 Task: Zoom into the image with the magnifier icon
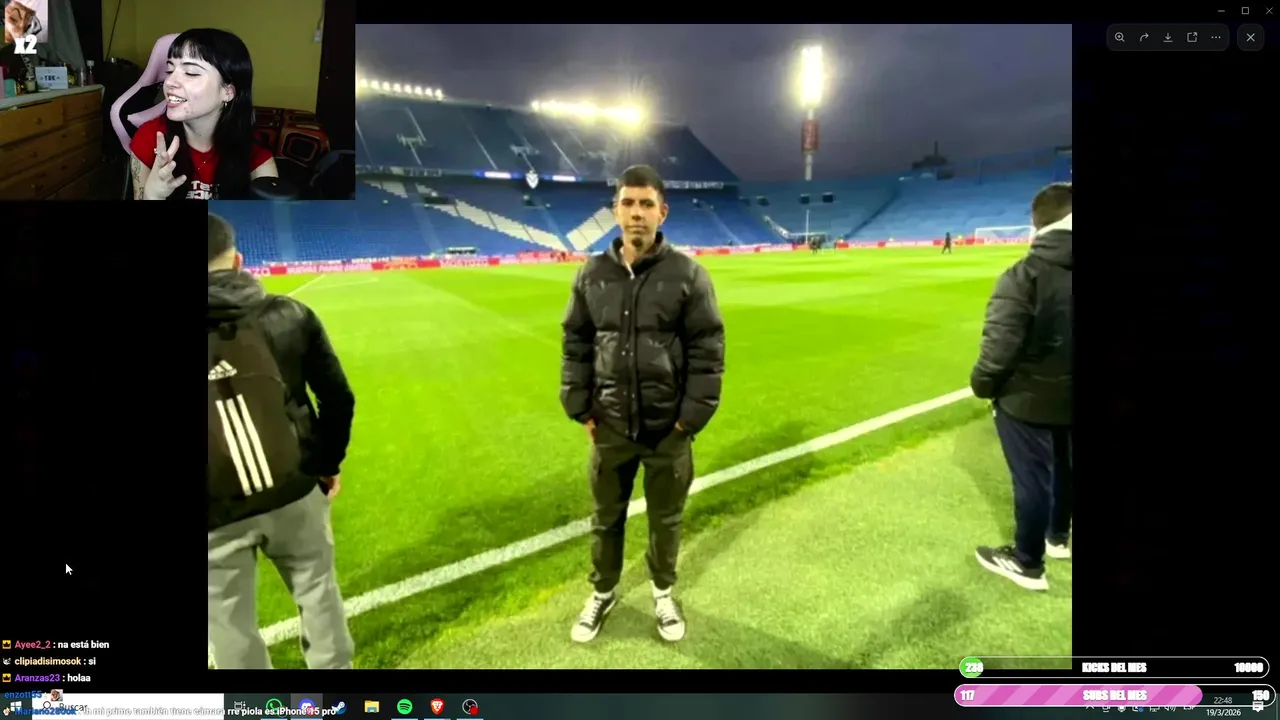tap(1119, 37)
